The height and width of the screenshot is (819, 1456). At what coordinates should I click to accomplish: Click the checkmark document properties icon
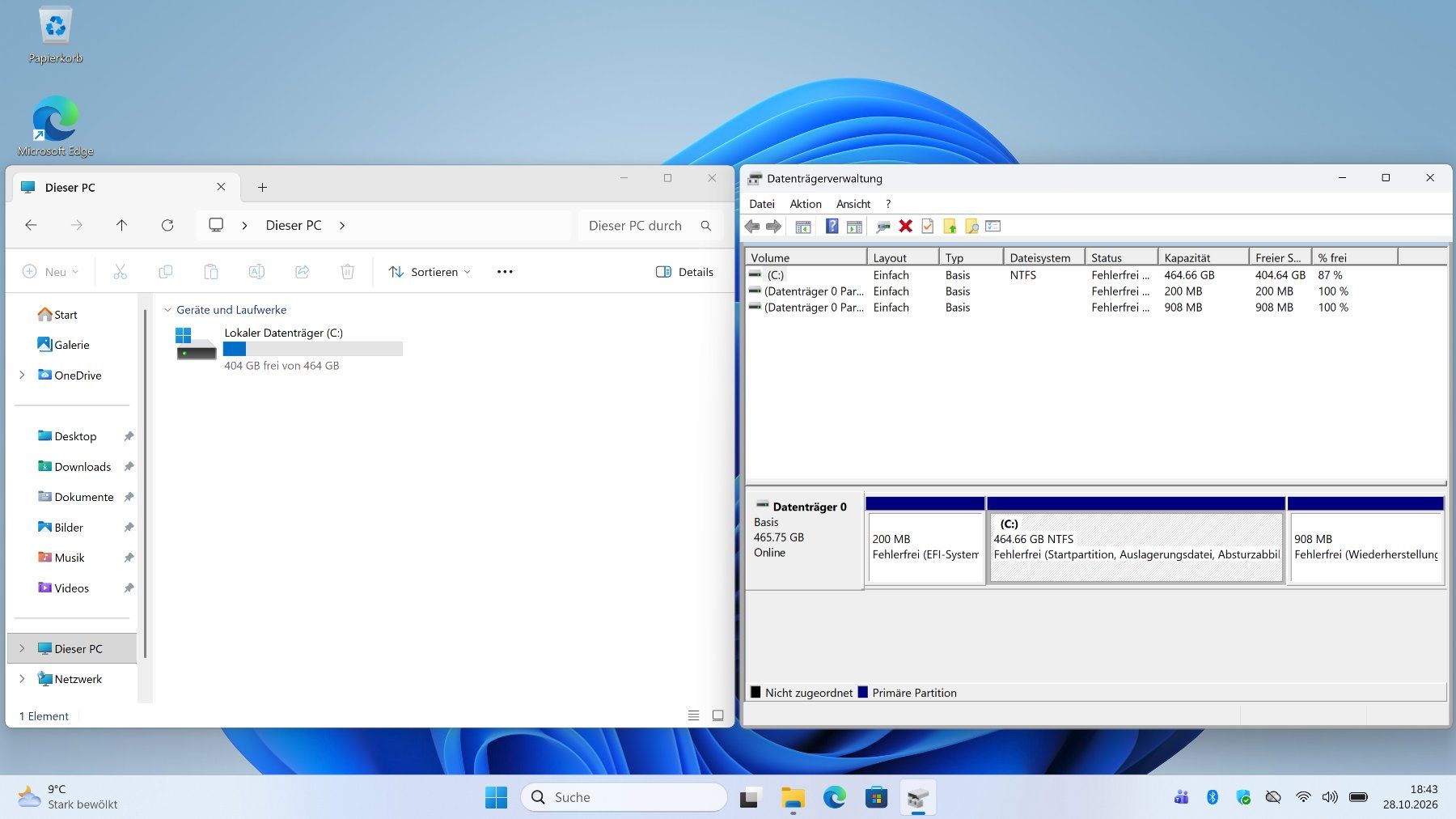[x=928, y=227]
